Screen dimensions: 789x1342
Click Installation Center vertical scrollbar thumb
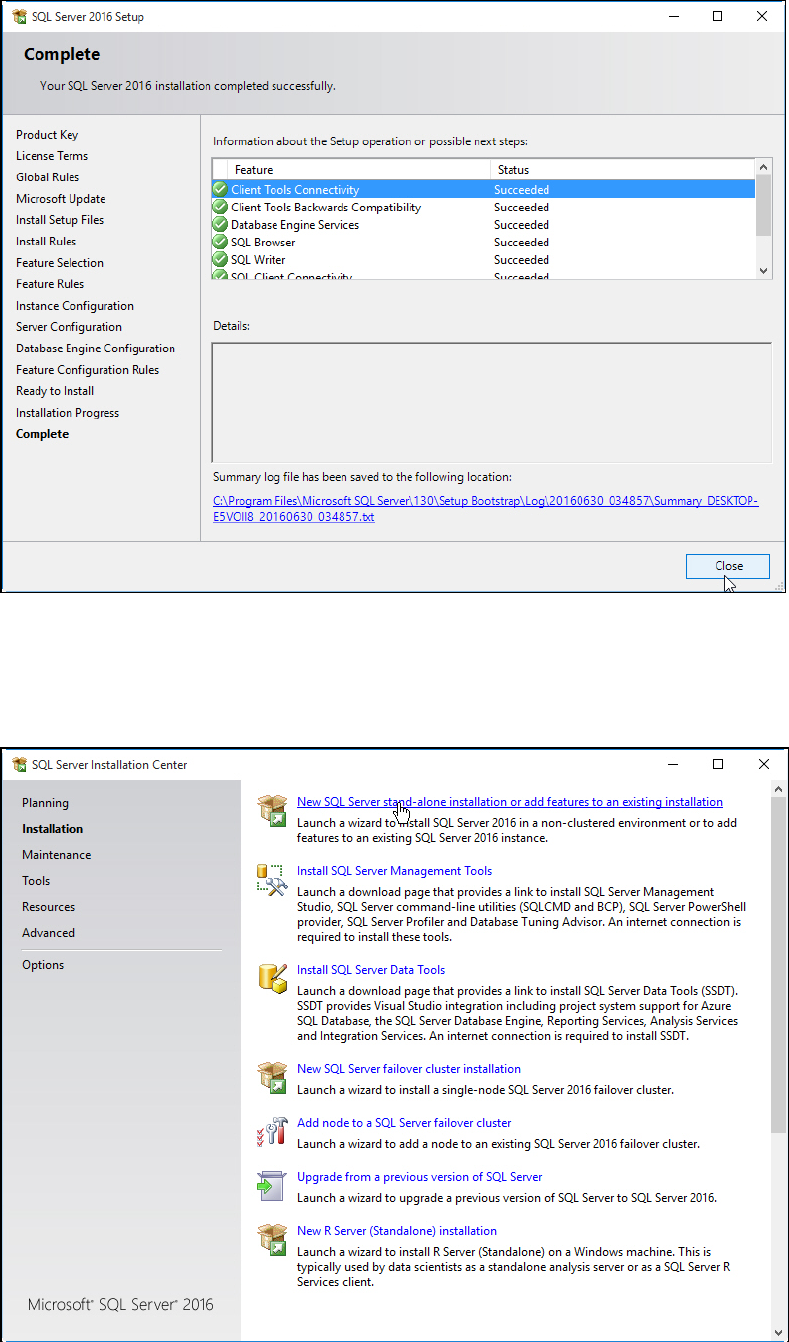click(x=779, y=964)
